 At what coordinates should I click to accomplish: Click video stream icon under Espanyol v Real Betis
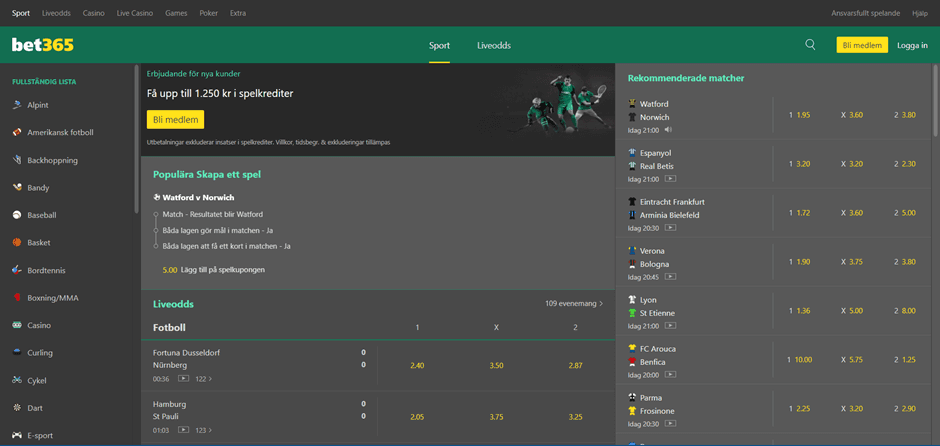[x=670, y=179]
